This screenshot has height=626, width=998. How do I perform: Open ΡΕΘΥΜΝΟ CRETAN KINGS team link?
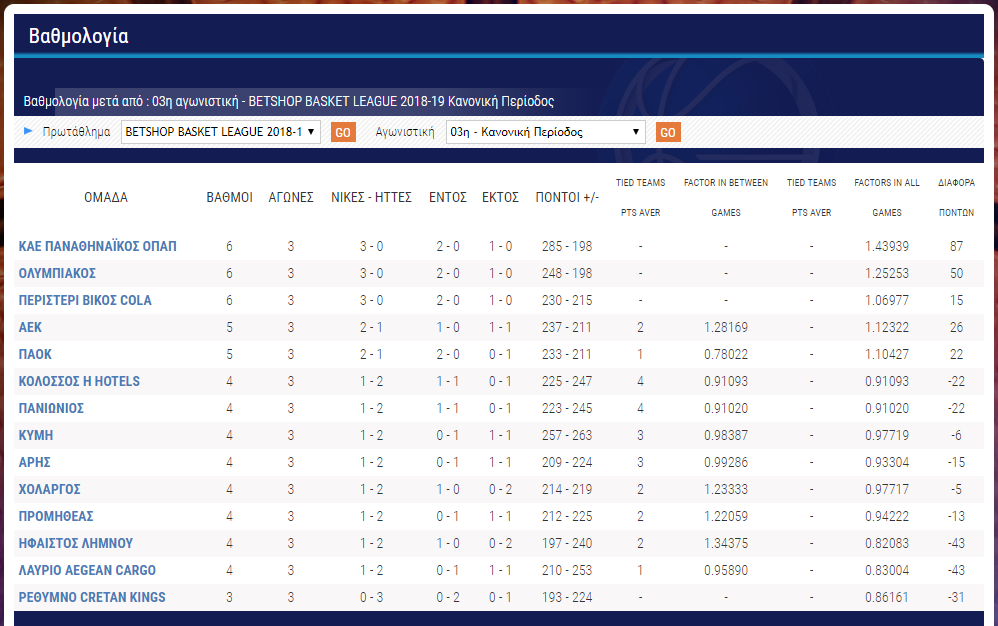[92, 597]
